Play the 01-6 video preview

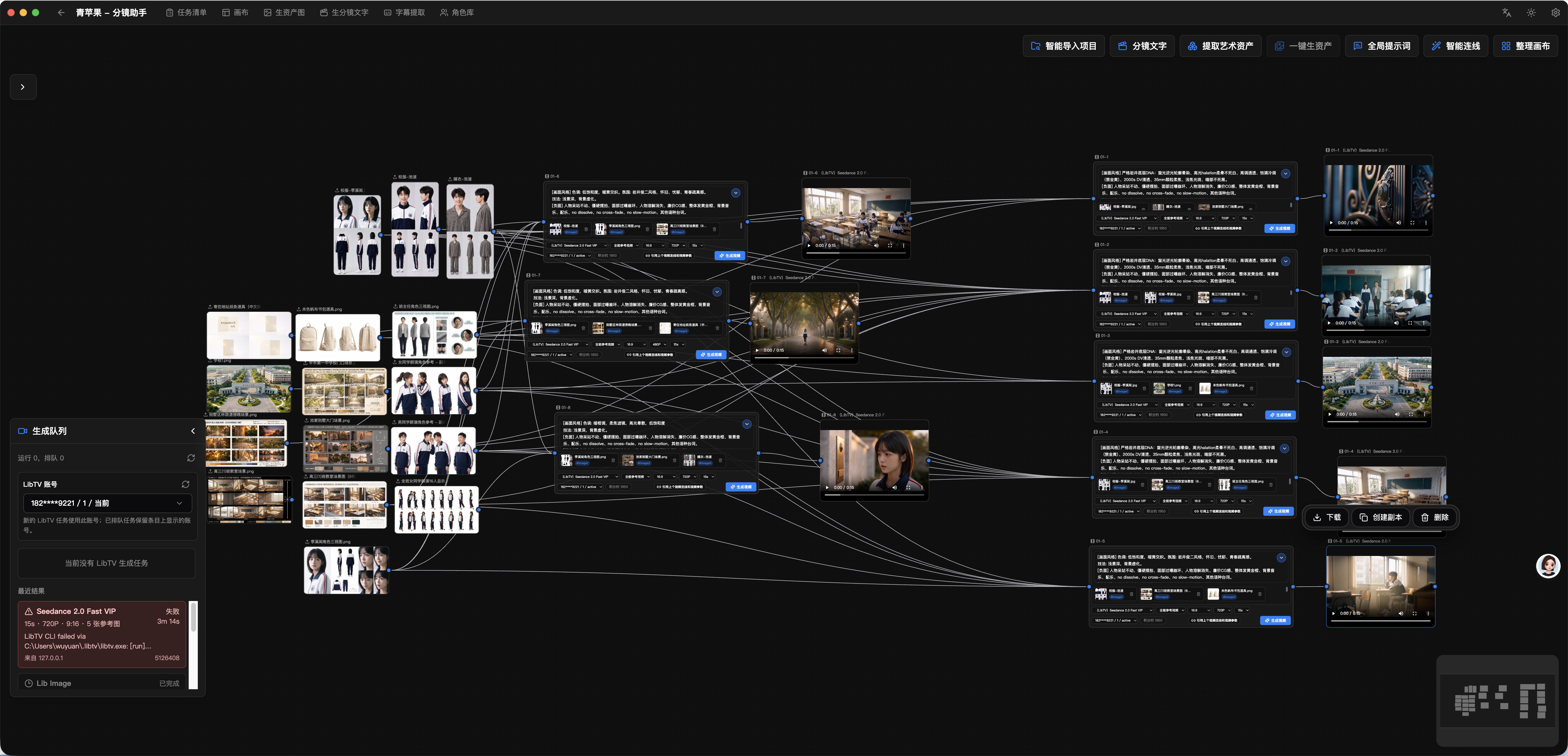point(809,245)
